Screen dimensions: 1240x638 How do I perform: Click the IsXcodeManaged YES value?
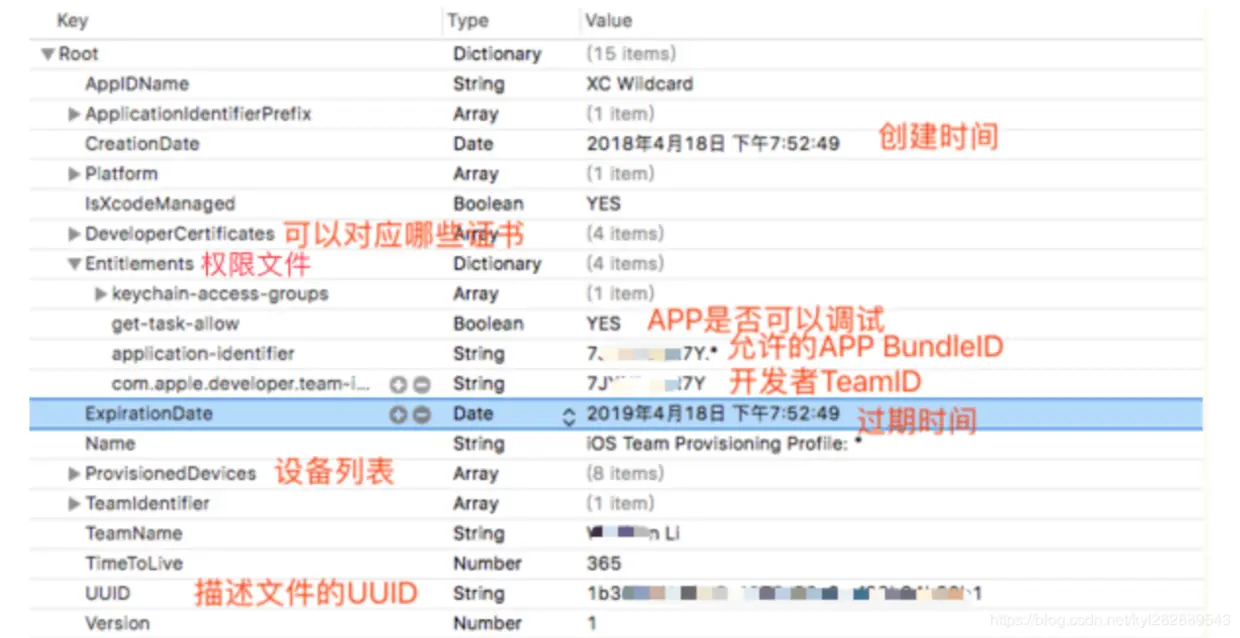point(603,204)
